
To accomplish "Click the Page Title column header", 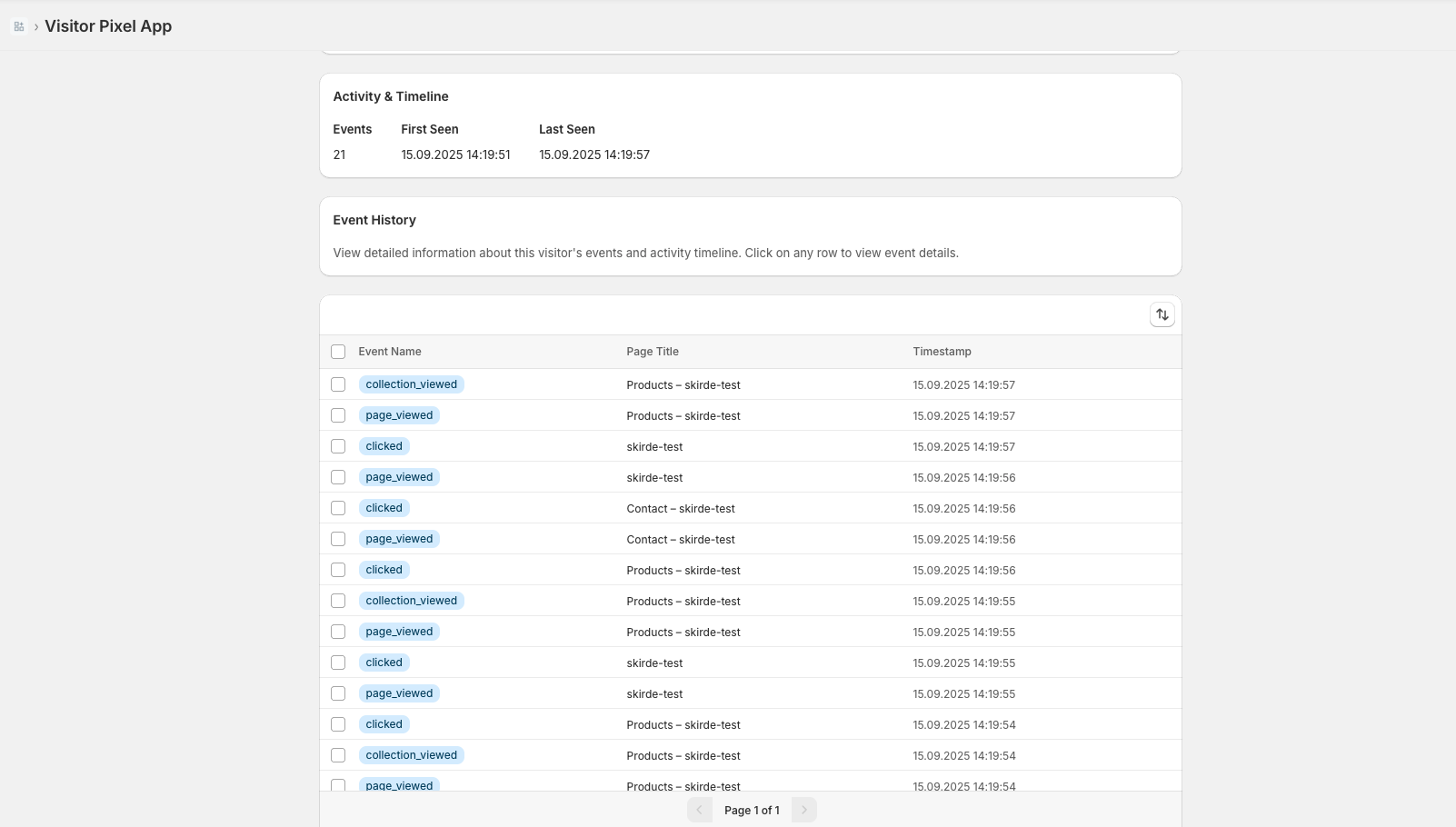I will tap(652, 352).
